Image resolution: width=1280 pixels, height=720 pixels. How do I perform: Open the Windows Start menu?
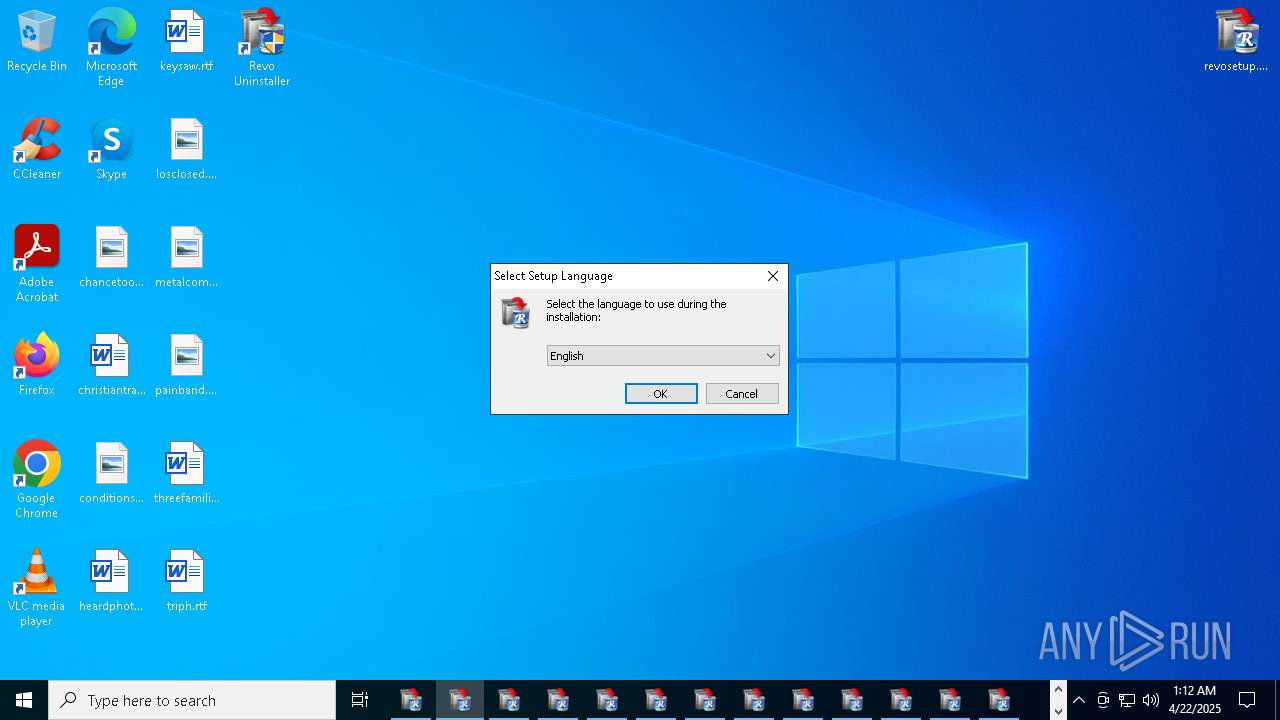(x=24, y=700)
